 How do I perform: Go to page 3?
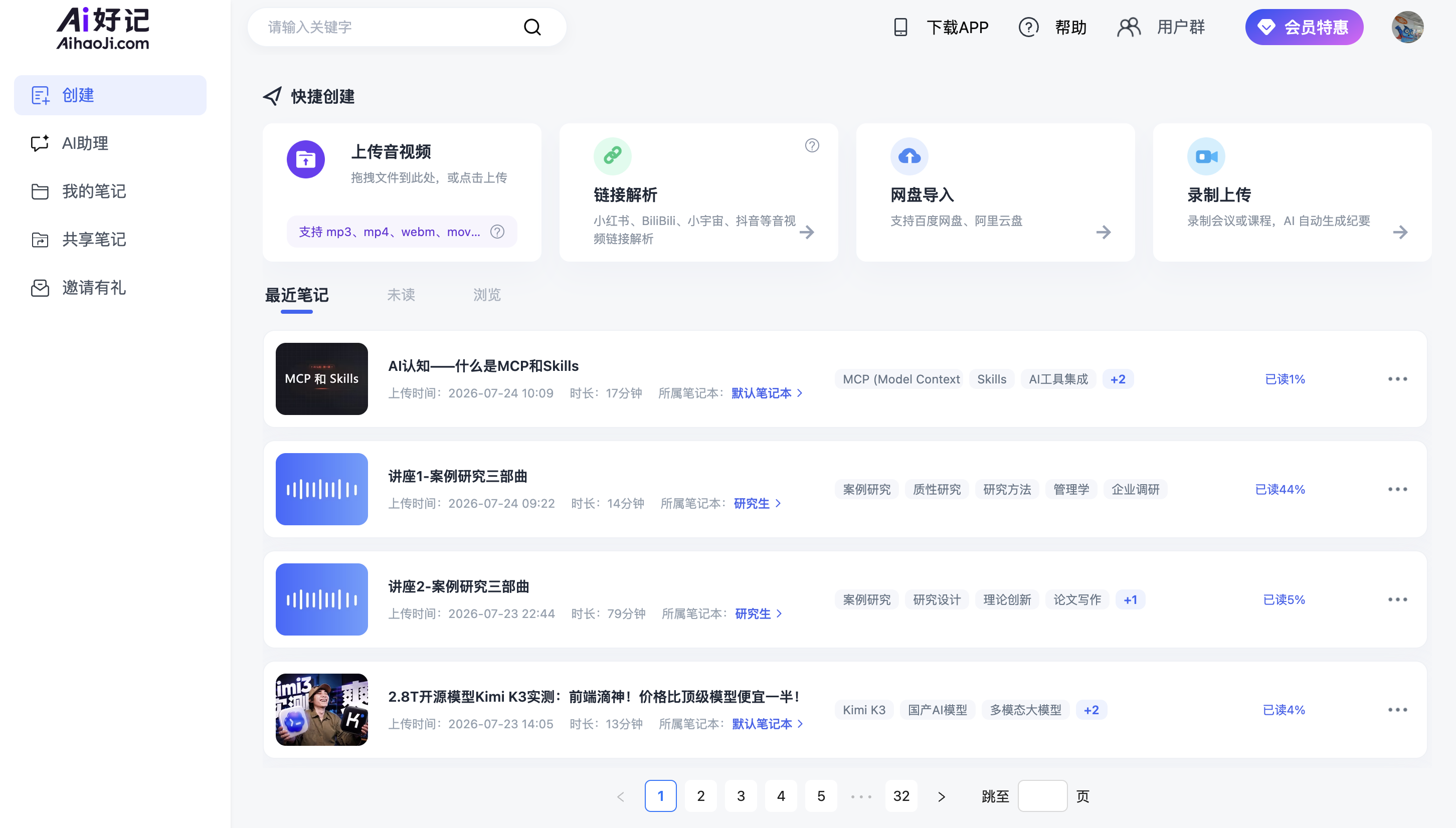tap(741, 796)
